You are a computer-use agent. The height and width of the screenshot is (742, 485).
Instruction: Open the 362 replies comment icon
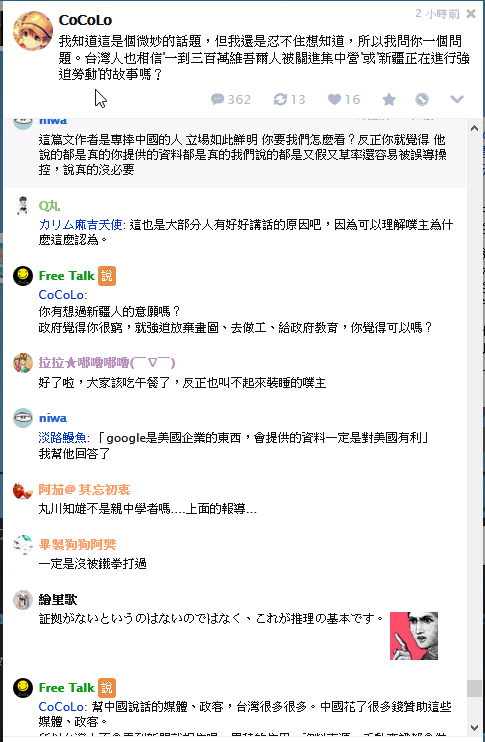tap(230, 99)
